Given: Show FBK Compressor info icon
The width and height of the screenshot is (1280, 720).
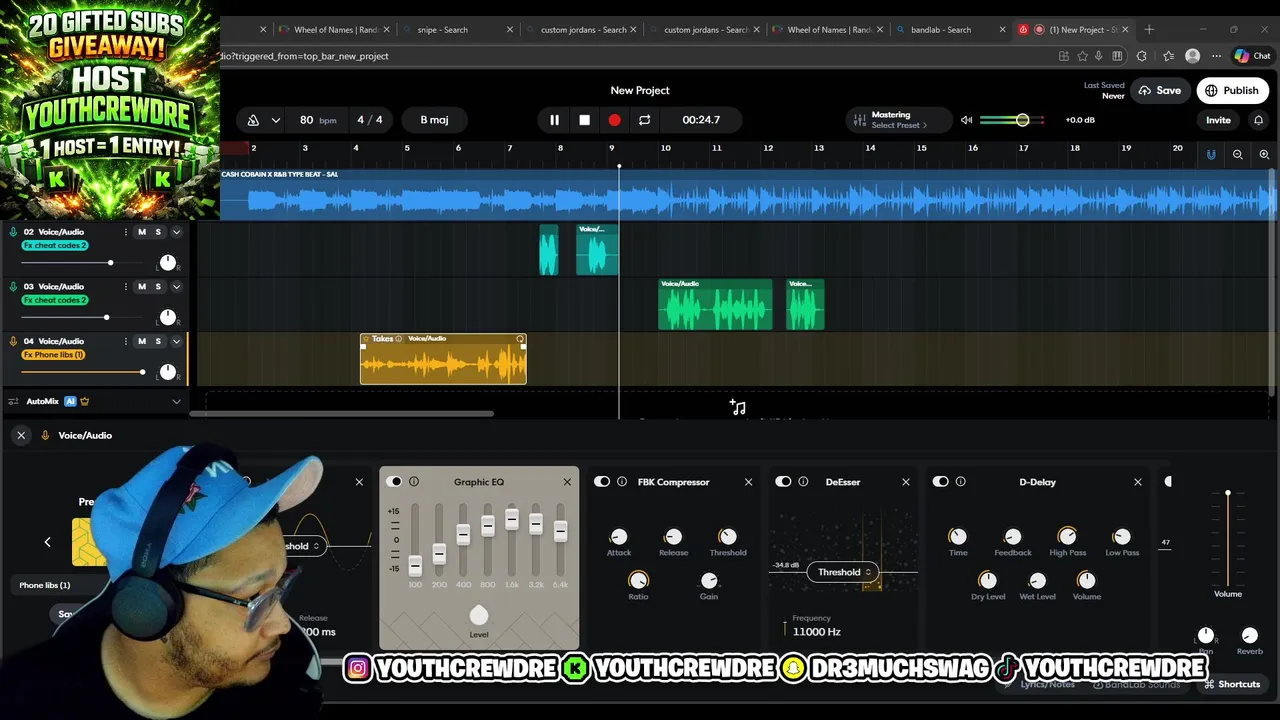Looking at the screenshot, I should [x=622, y=482].
